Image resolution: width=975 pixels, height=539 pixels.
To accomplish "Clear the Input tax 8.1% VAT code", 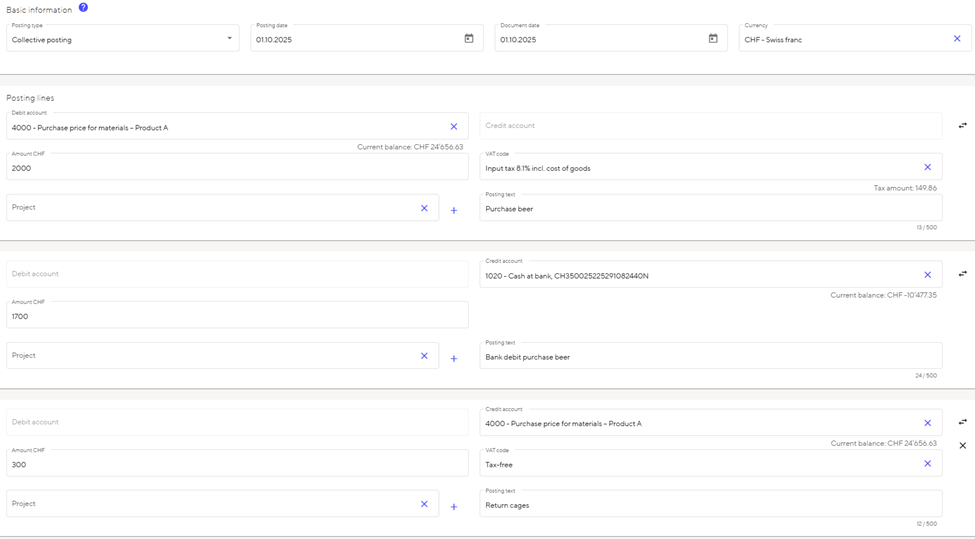I will pos(927,168).
